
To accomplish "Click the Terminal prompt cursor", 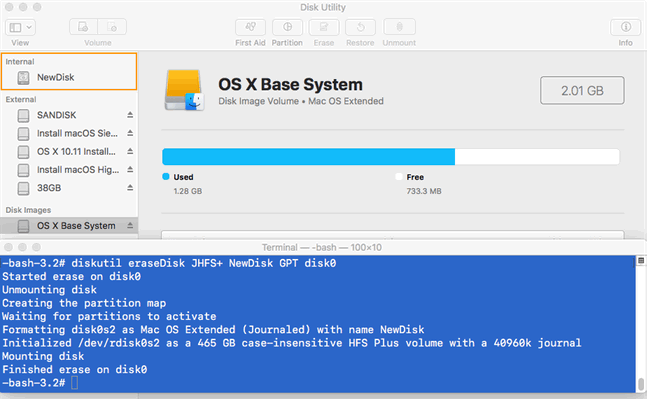I will [x=74, y=383].
